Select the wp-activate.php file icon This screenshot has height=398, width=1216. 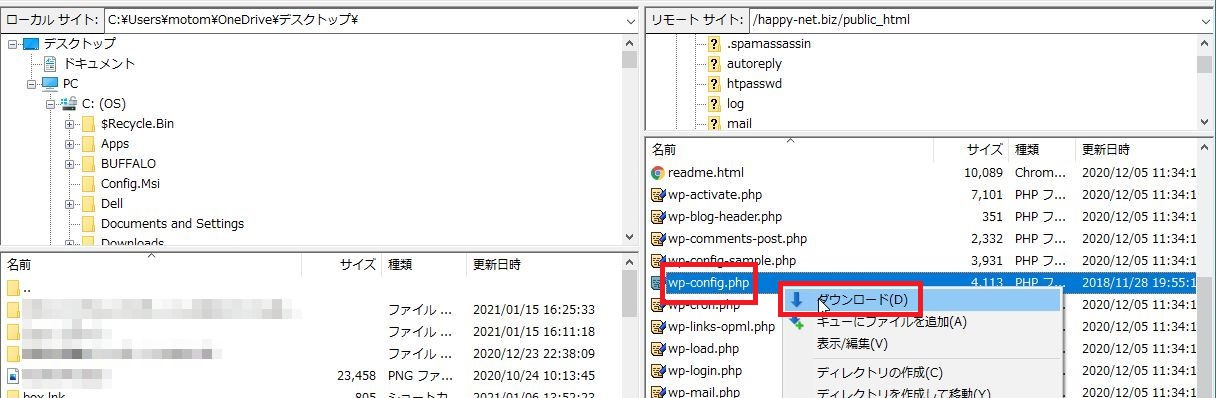(658, 194)
